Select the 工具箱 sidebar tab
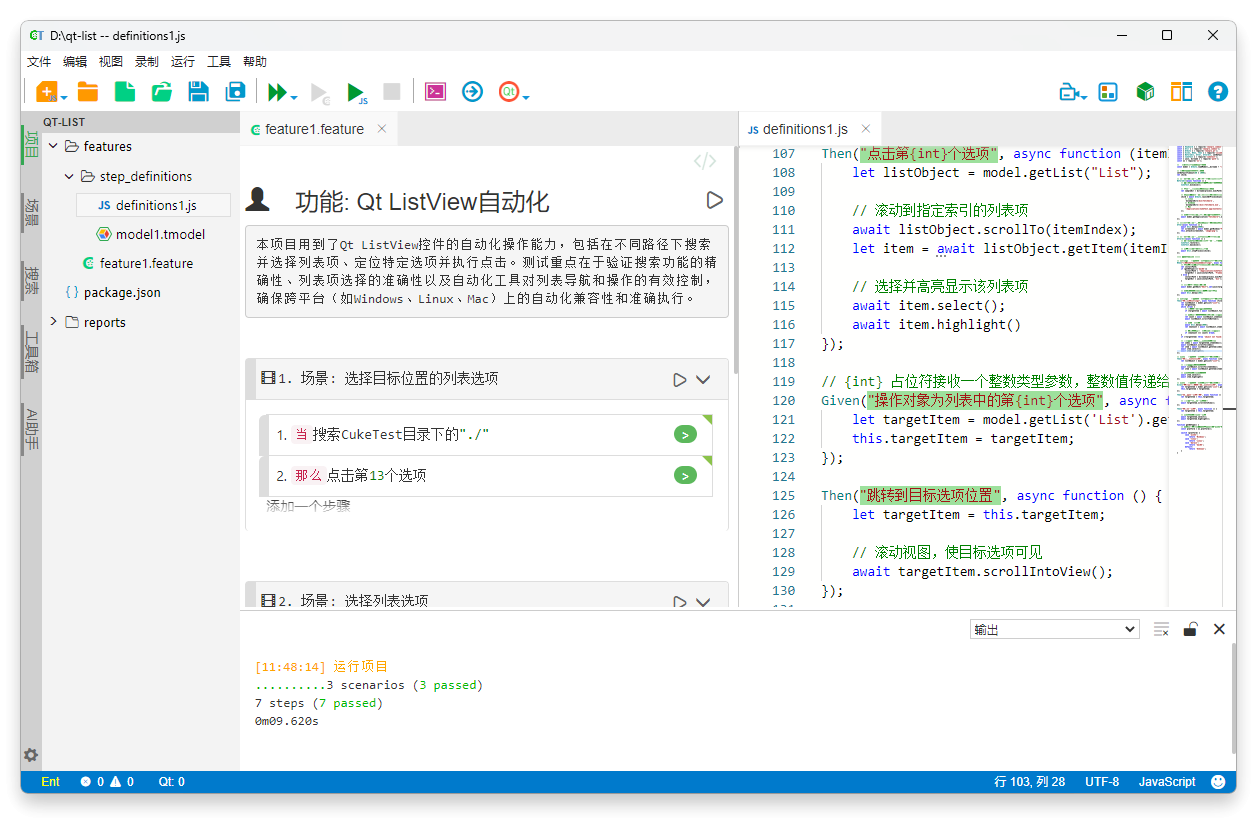This screenshot has width=1257, height=824. (31, 350)
